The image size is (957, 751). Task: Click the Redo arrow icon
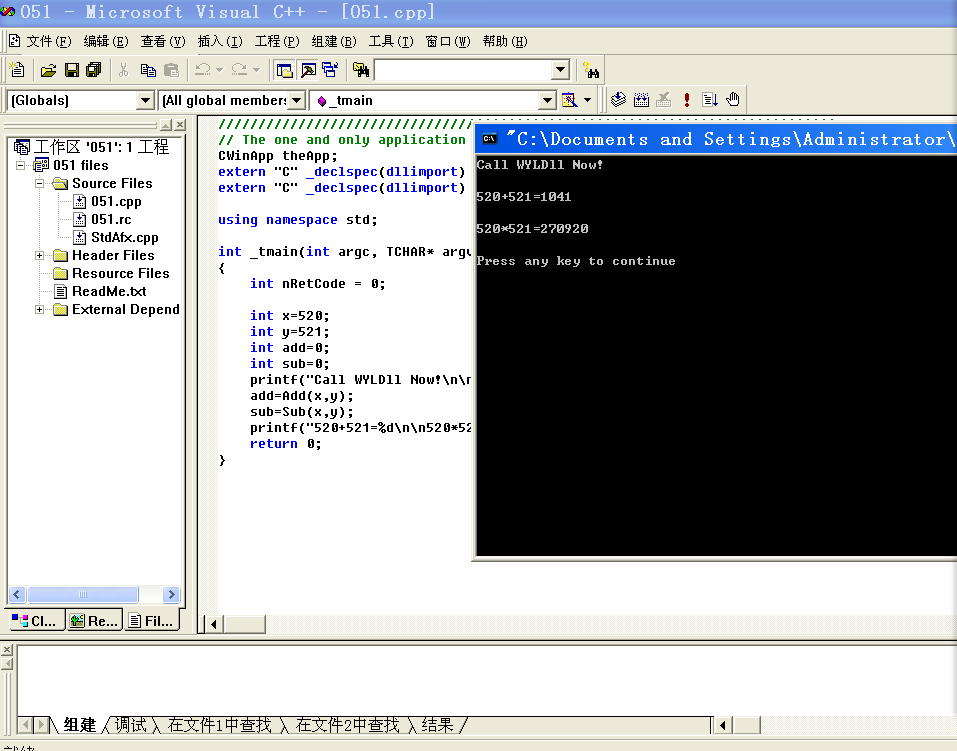coord(239,70)
